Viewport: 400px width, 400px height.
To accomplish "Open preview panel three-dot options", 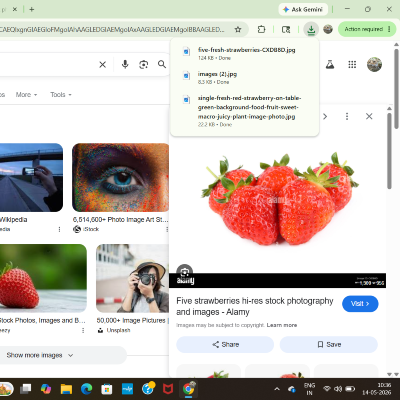I will [x=347, y=116].
